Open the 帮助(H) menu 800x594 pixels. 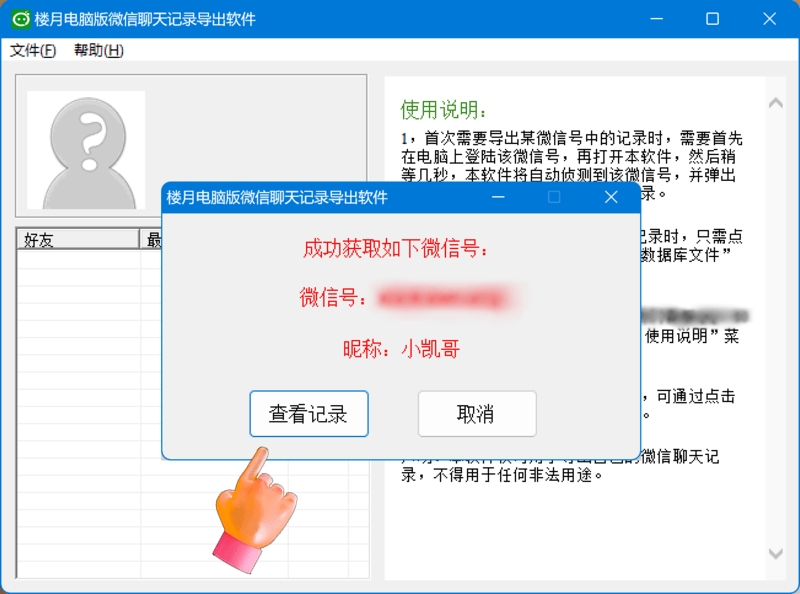pyautogui.click(x=99, y=51)
